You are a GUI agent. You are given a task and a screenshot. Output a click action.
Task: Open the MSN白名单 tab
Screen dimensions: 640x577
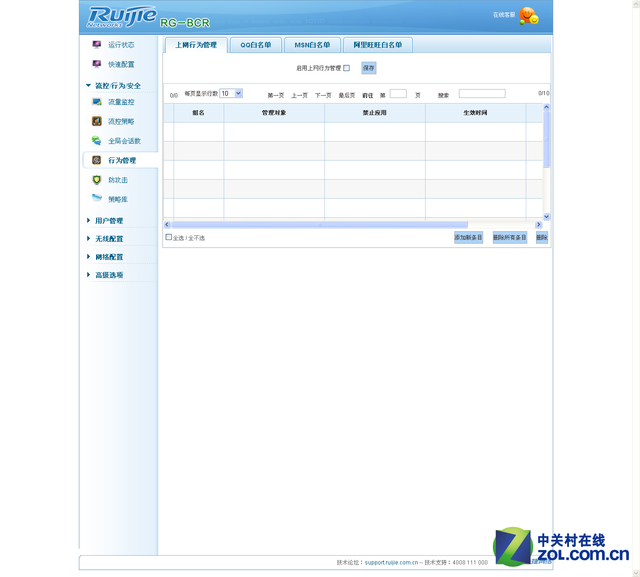point(312,45)
